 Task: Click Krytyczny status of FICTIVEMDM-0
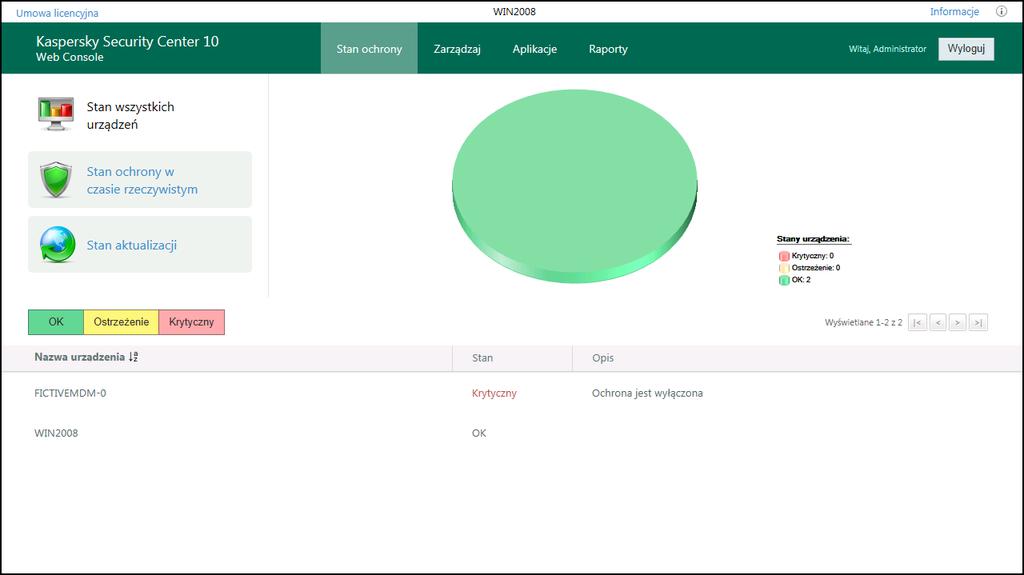pyautogui.click(x=494, y=393)
